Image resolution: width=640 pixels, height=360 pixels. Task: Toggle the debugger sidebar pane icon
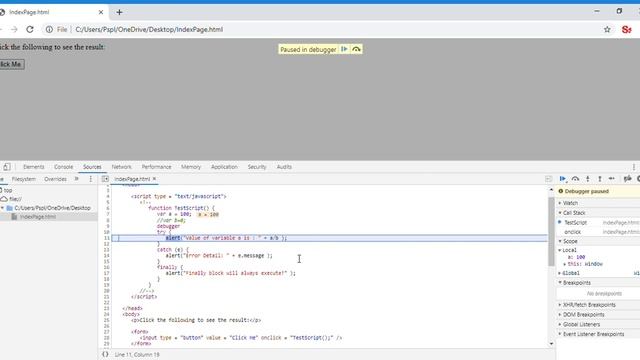click(548, 179)
